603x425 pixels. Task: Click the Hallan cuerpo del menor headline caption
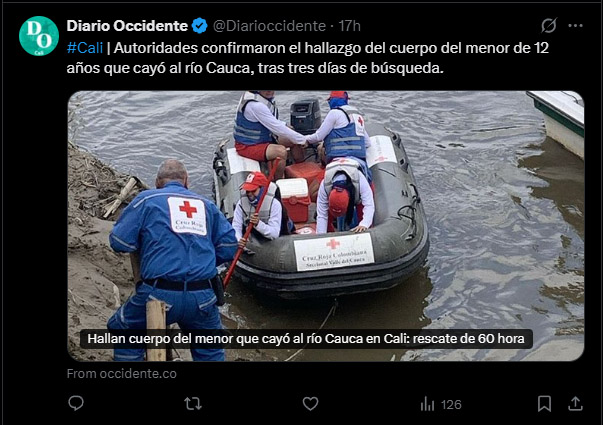click(x=306, y=339)
